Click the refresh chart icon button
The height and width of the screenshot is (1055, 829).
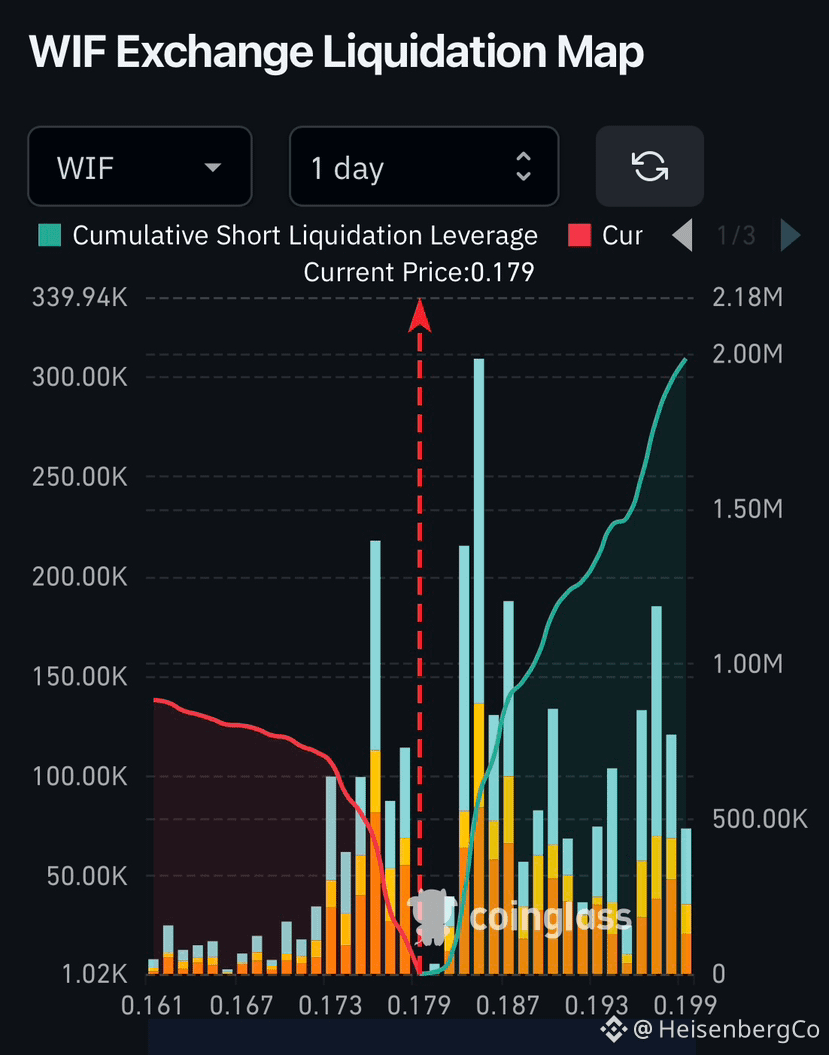click(649, 166)
